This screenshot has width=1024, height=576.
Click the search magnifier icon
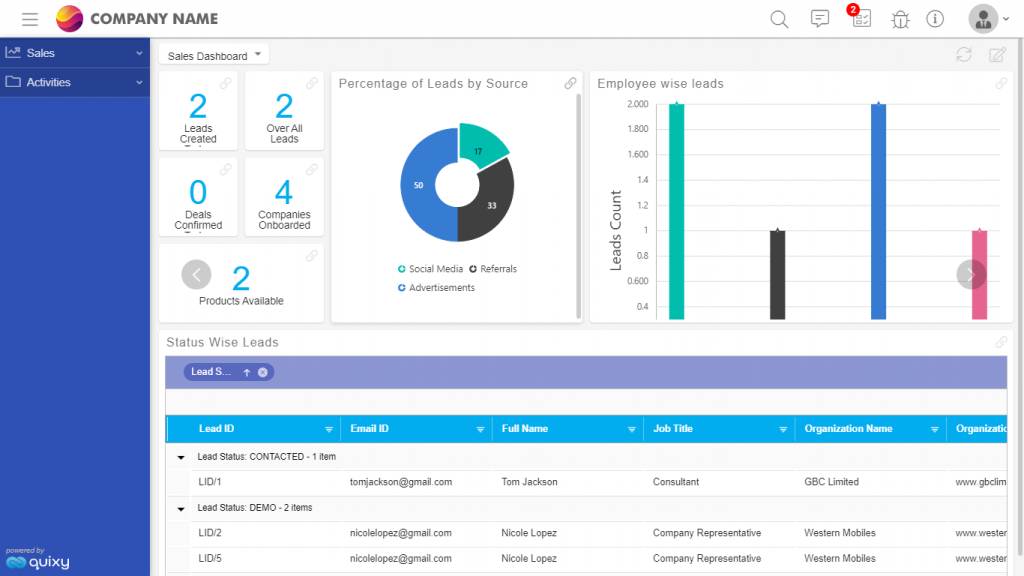(x=779, y=19)
